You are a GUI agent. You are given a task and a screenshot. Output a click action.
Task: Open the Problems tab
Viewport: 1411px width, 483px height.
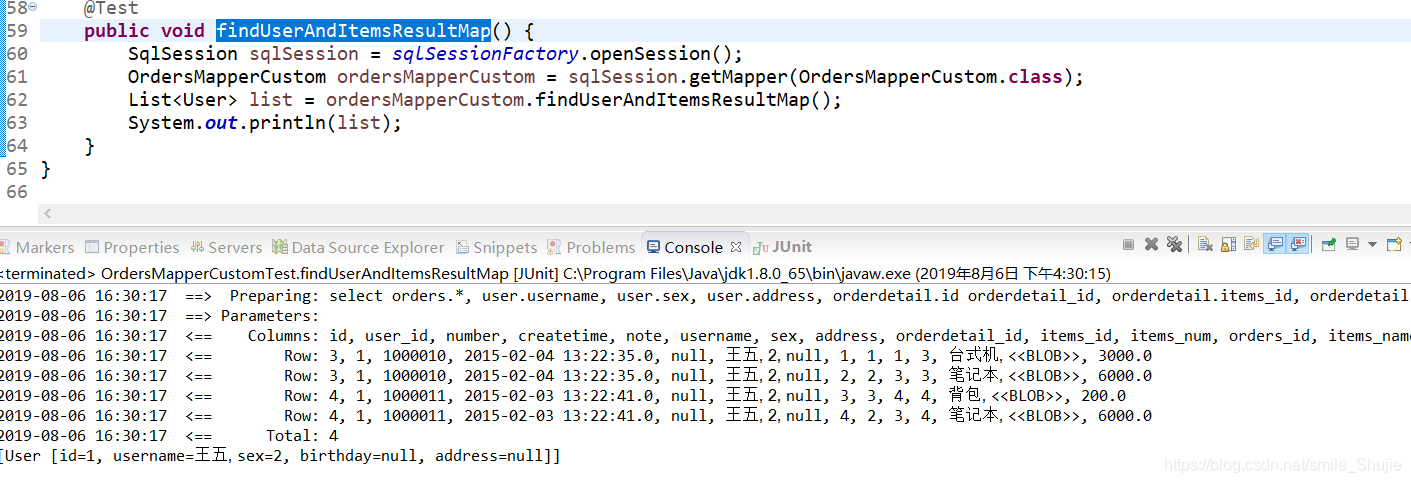591,247
